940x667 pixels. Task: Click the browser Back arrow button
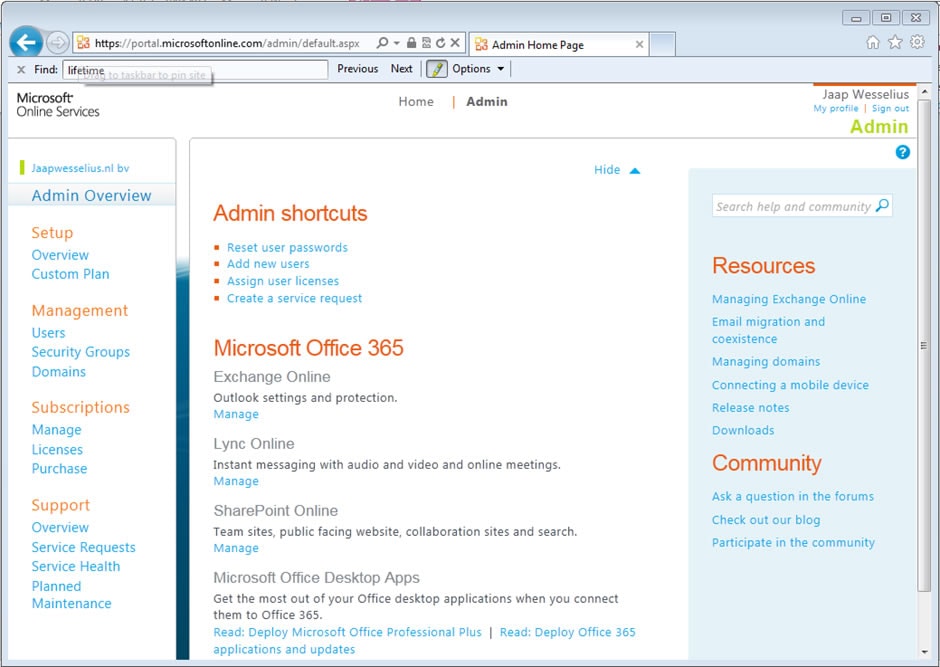26,43
